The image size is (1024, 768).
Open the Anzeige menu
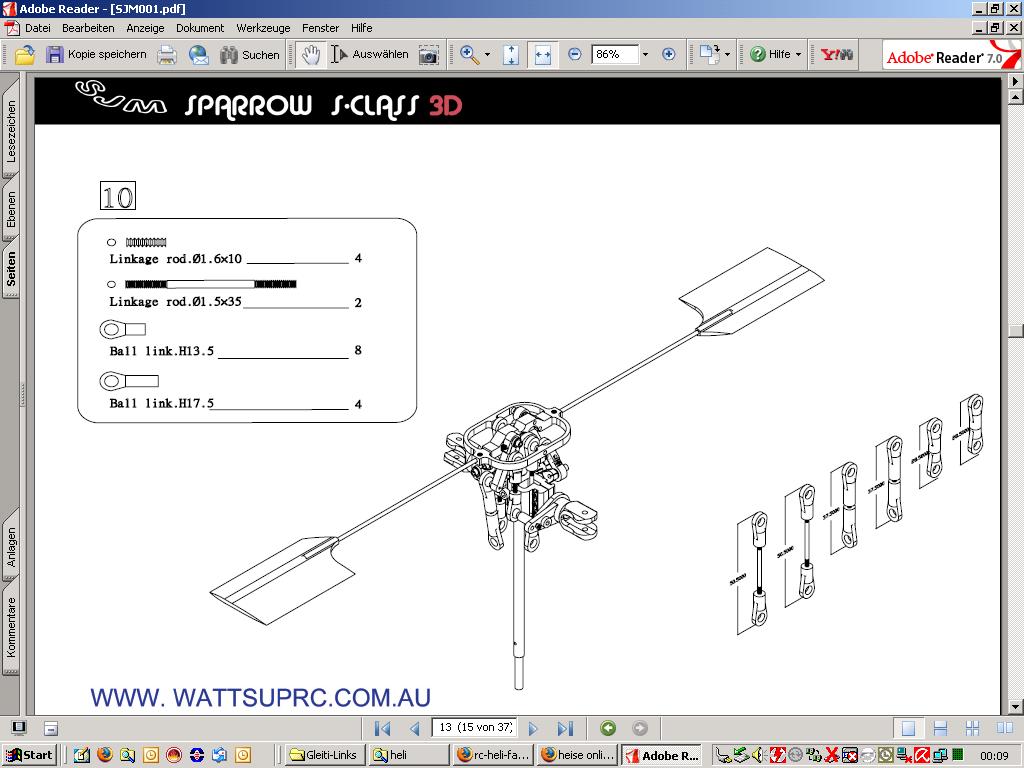[145, 28]
